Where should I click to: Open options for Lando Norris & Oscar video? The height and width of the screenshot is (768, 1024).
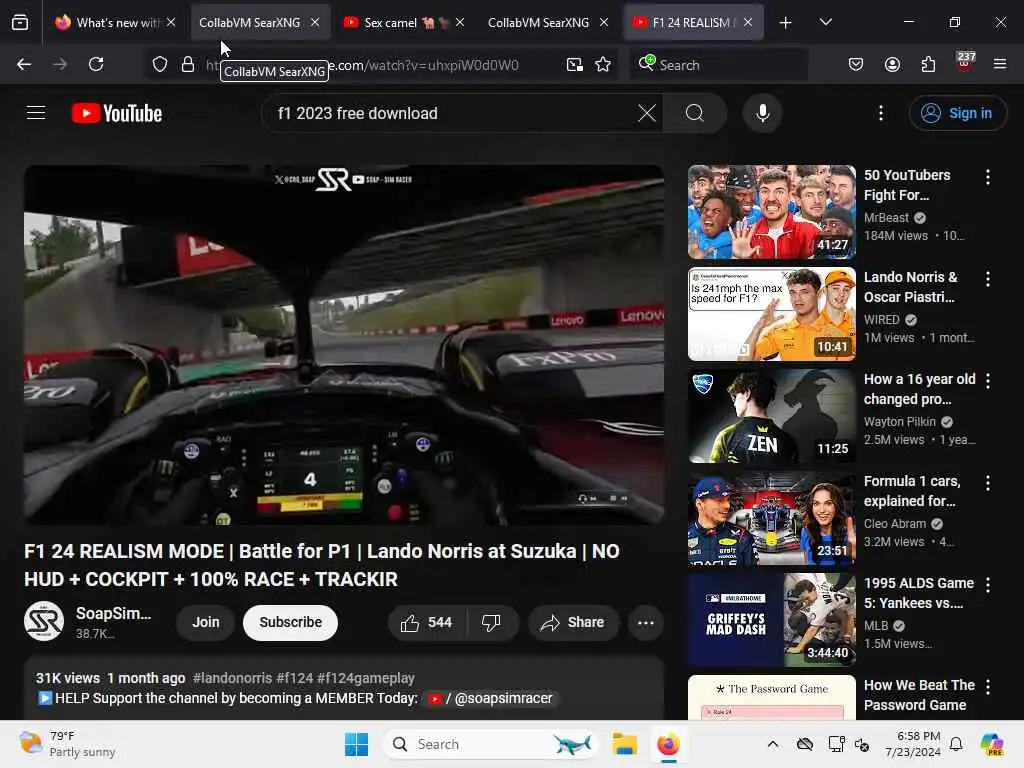click(987, 278)
